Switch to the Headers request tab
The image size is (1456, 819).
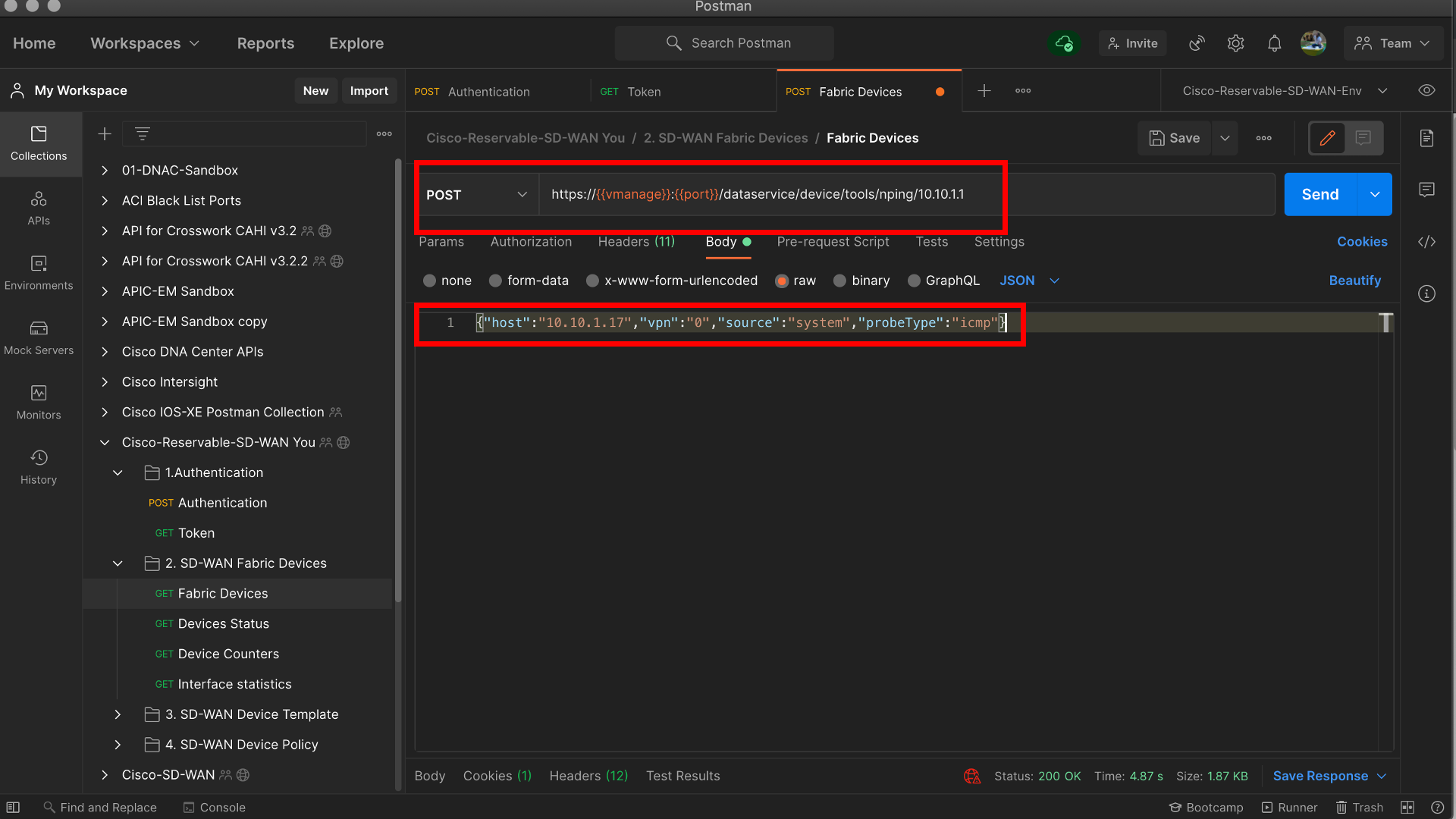pos(635,242)
